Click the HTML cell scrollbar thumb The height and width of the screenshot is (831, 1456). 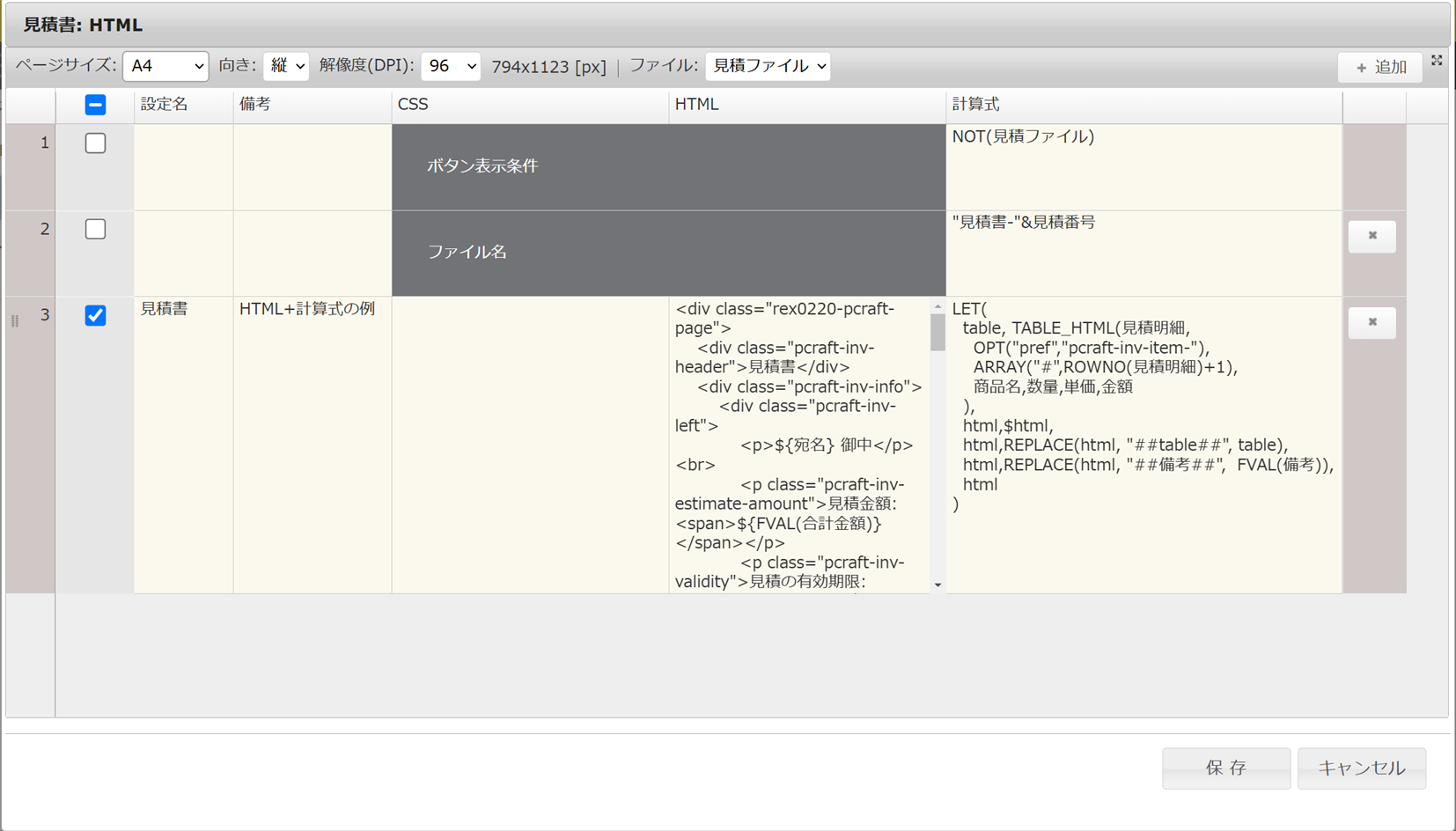tap(938, 333)
